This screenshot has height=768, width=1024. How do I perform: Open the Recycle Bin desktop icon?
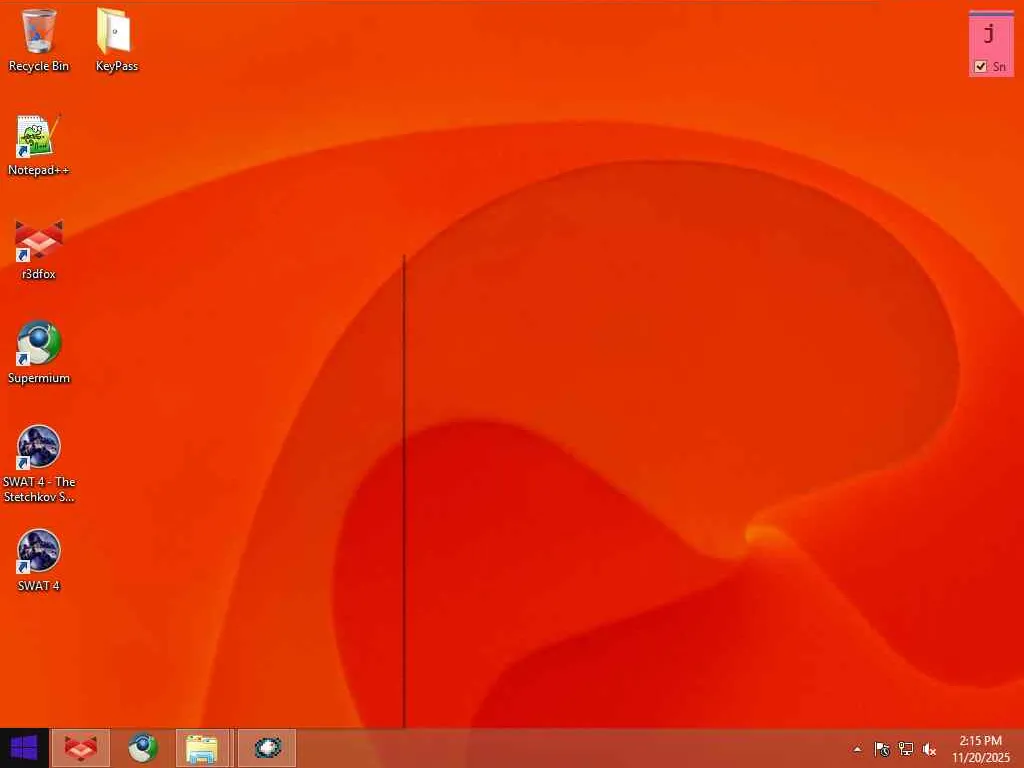39,39
